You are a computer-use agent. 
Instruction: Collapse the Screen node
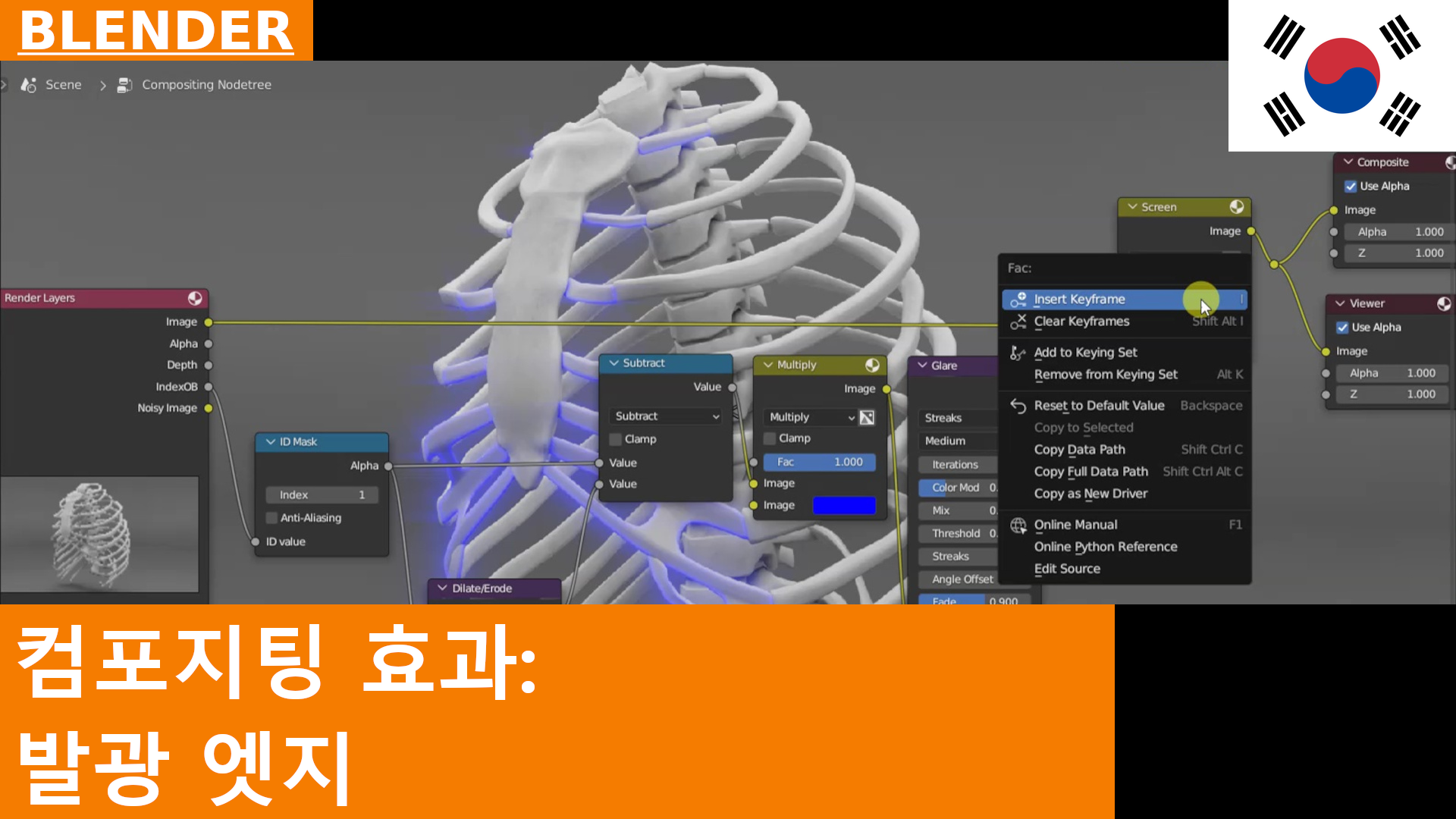click(1132, 207)
